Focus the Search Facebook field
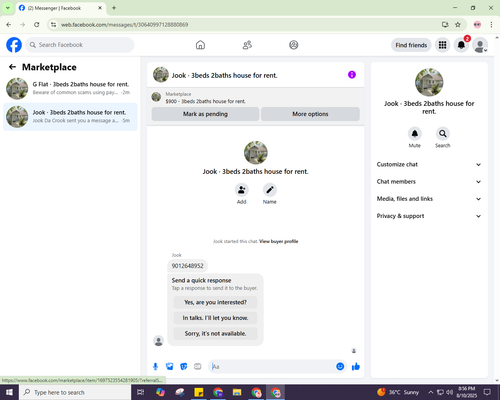 pyautogui.click(x=80, y=45)
